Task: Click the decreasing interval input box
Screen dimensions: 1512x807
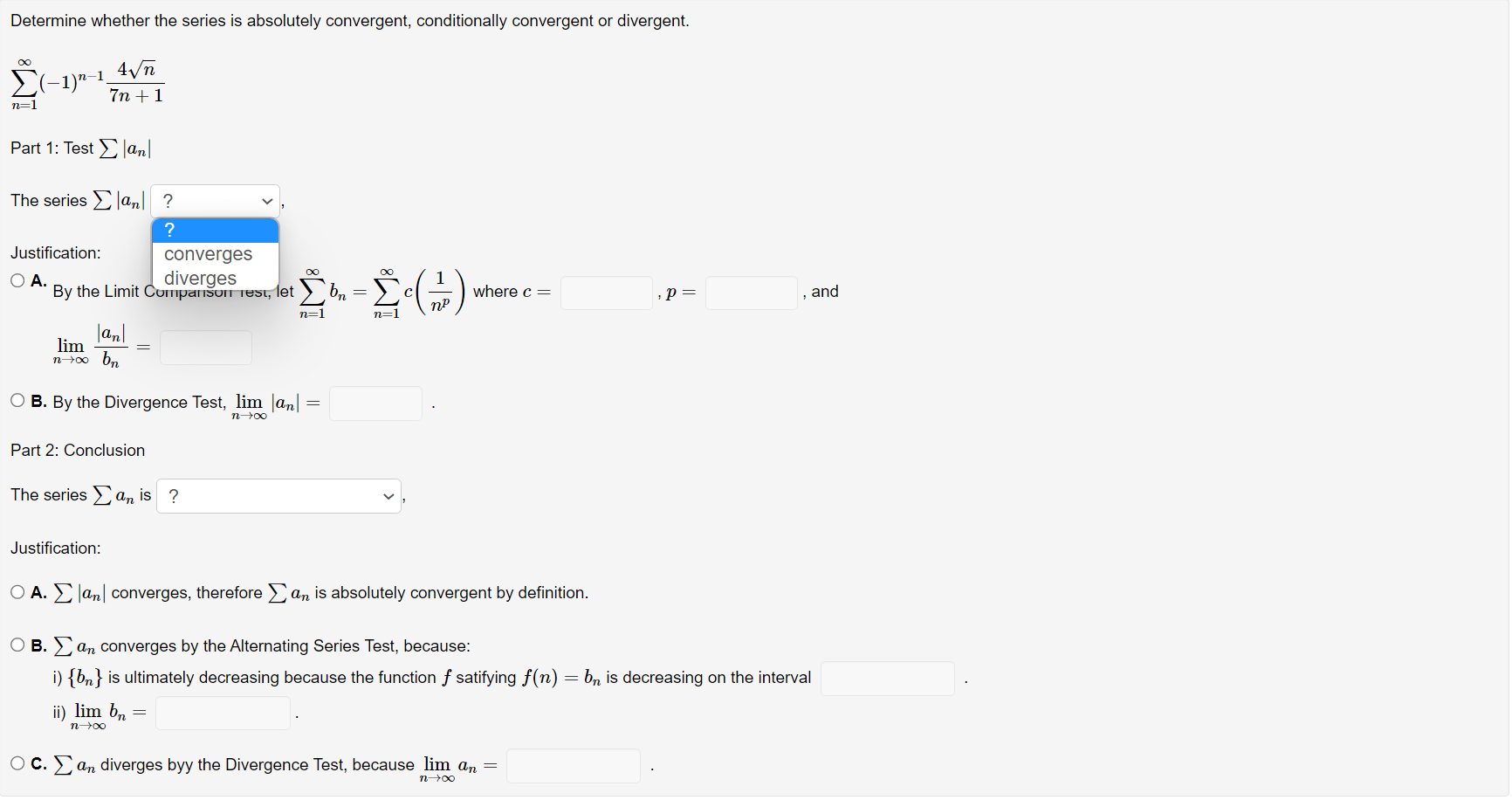Action: [x=887, y=678]
